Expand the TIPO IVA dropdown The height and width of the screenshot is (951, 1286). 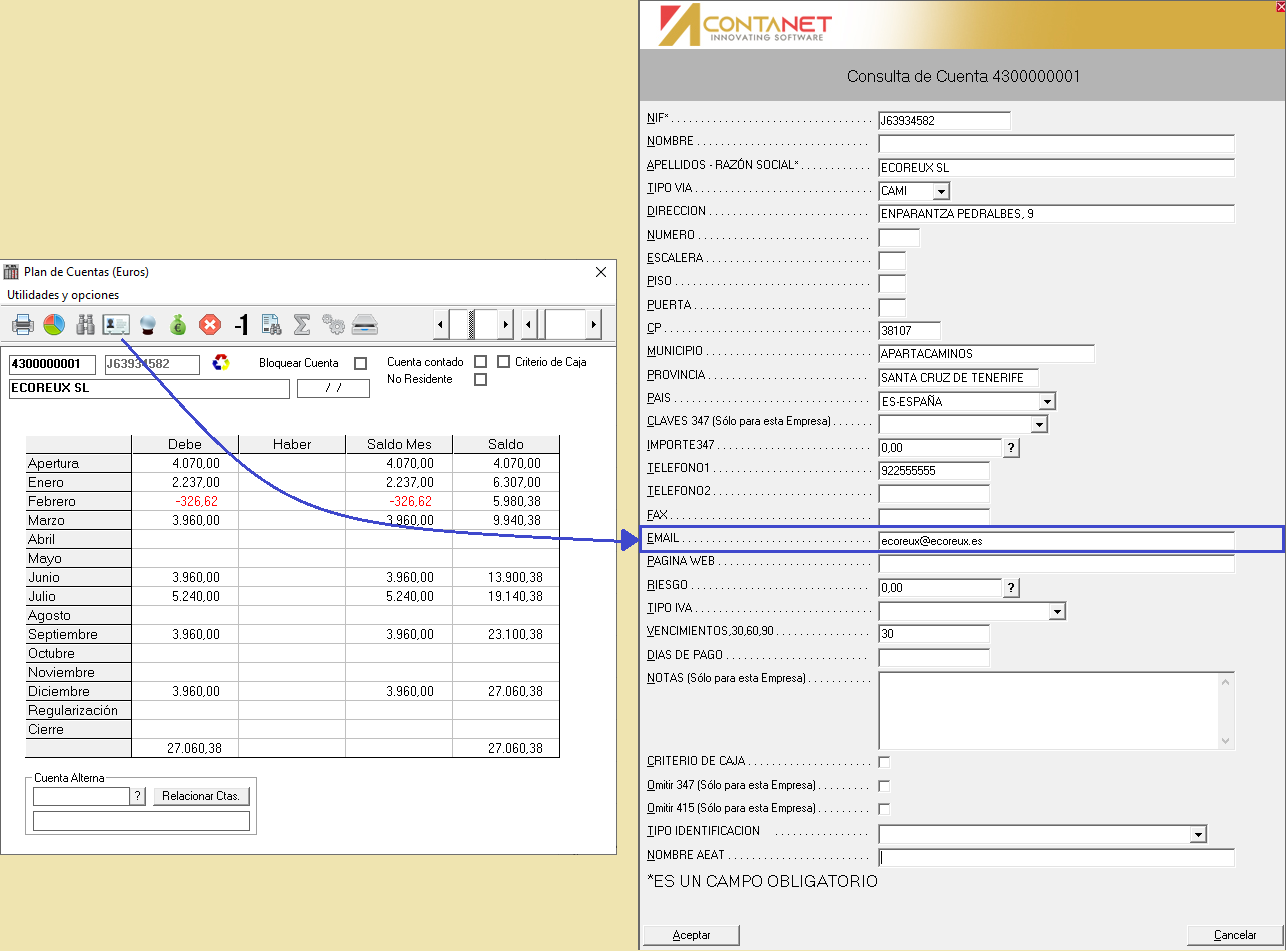(x=1057, y=611)
